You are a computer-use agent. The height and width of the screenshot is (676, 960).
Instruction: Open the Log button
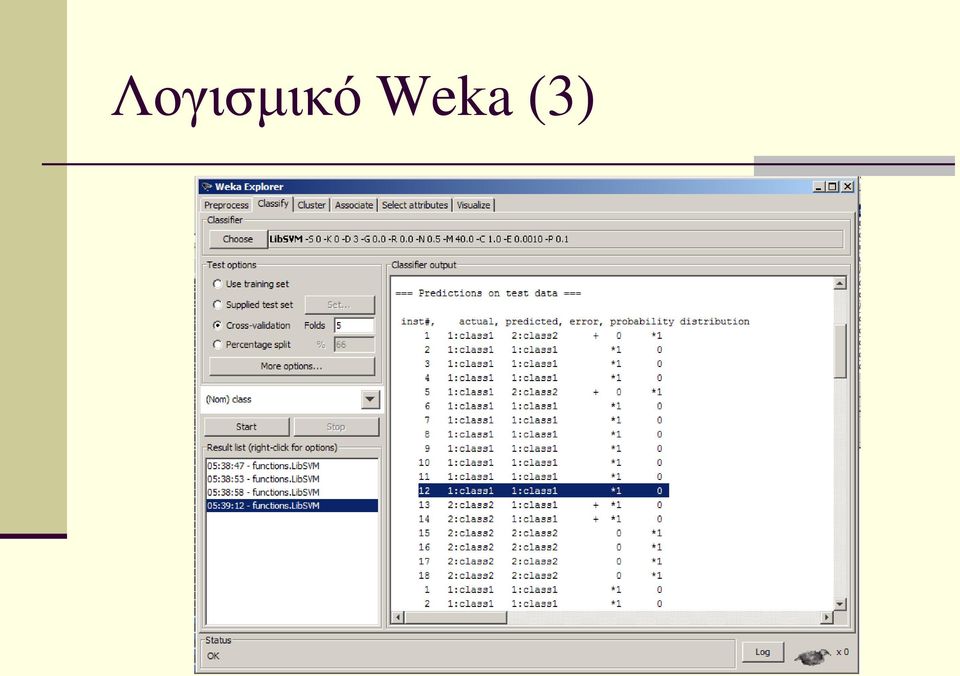pyautogui.click(x=762, y=652)
